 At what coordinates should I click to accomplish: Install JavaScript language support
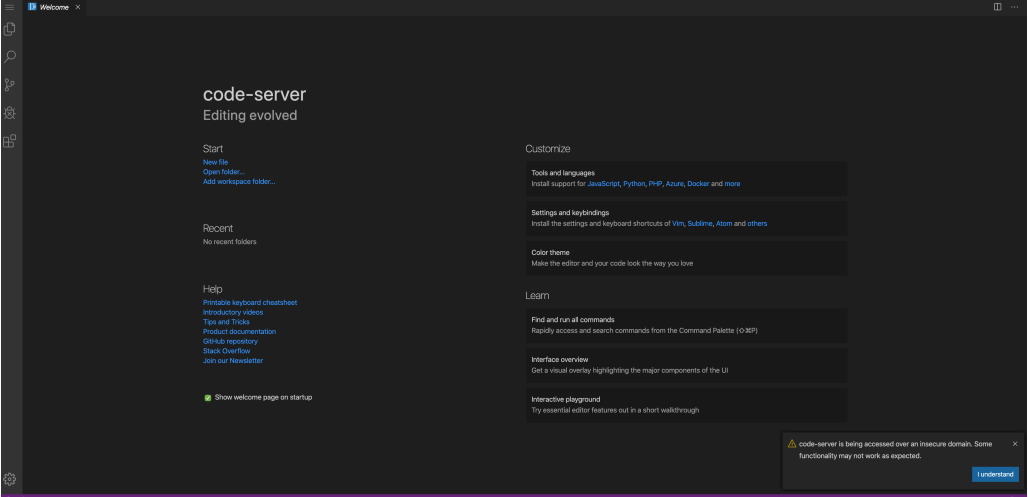click(x=603, y=184)
